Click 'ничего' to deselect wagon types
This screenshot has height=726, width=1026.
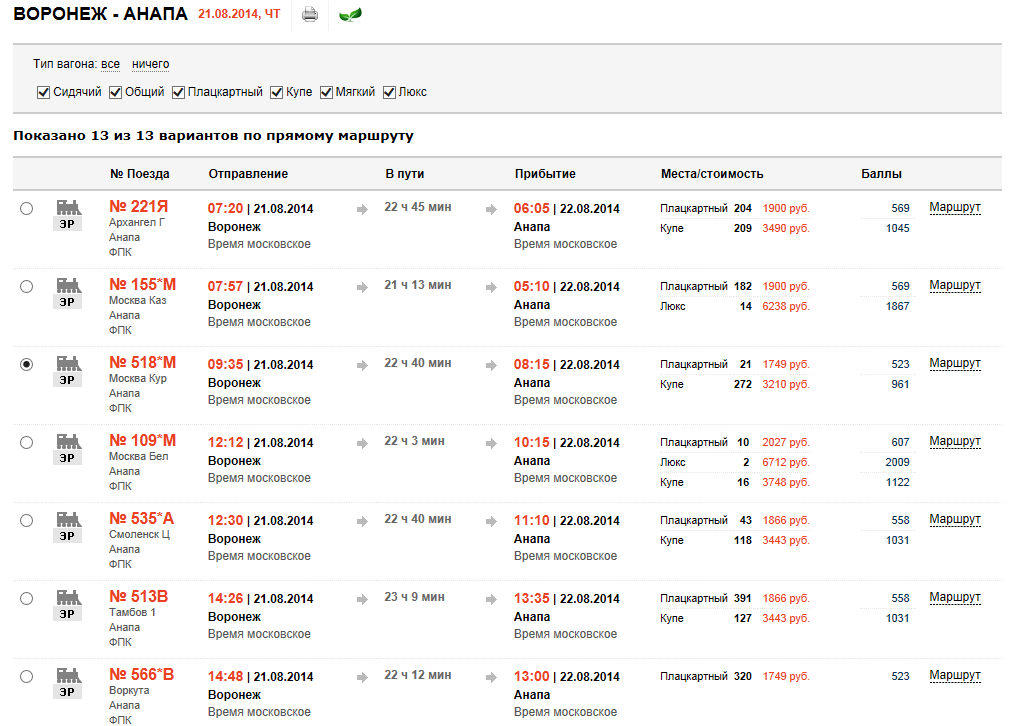click(150, 64)
